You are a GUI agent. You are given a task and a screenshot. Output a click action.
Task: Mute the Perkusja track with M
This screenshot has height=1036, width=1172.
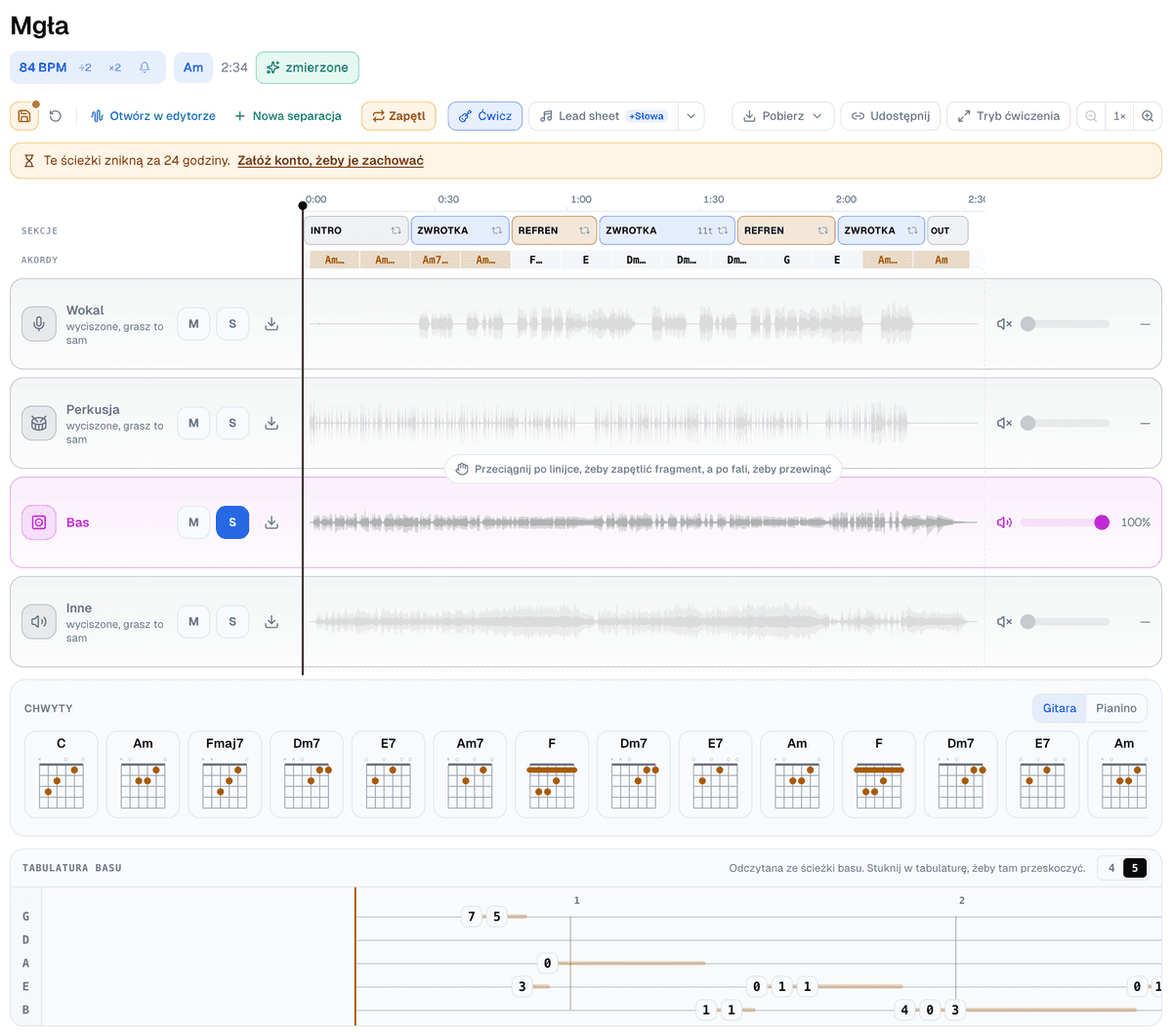pyautogui.click(x=193, y=424)
